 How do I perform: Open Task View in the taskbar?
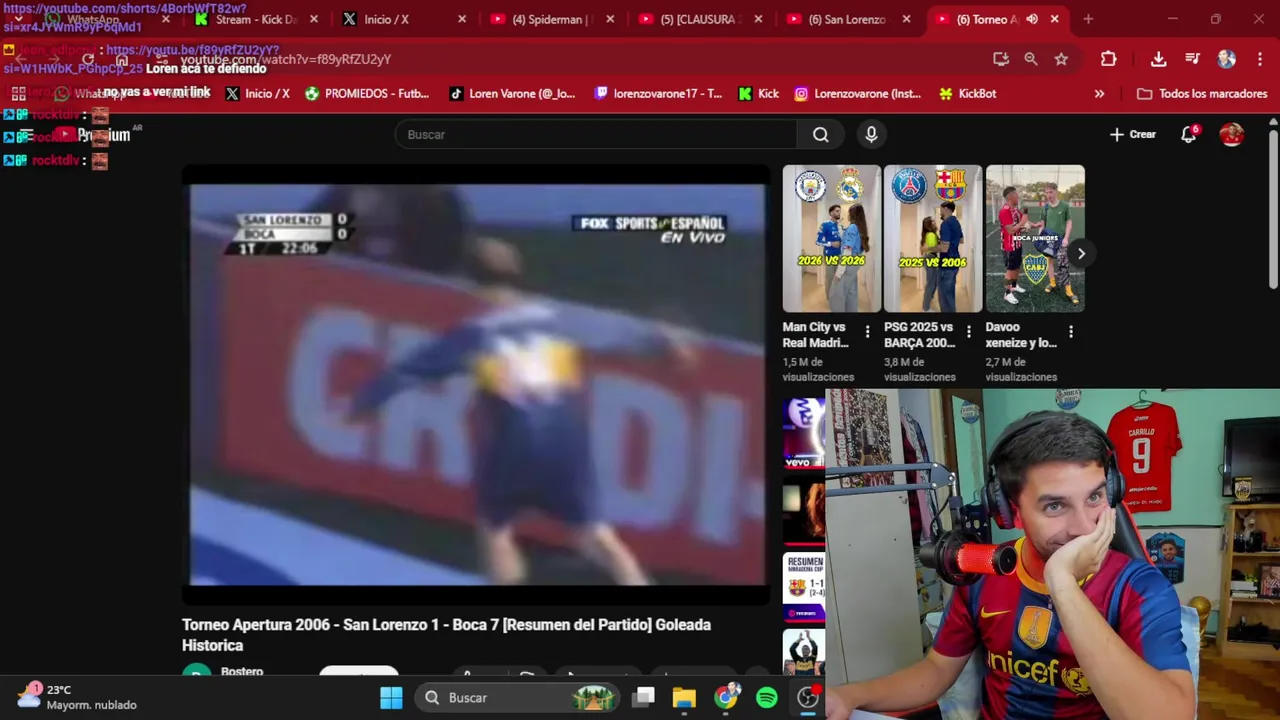coord(644,698)
